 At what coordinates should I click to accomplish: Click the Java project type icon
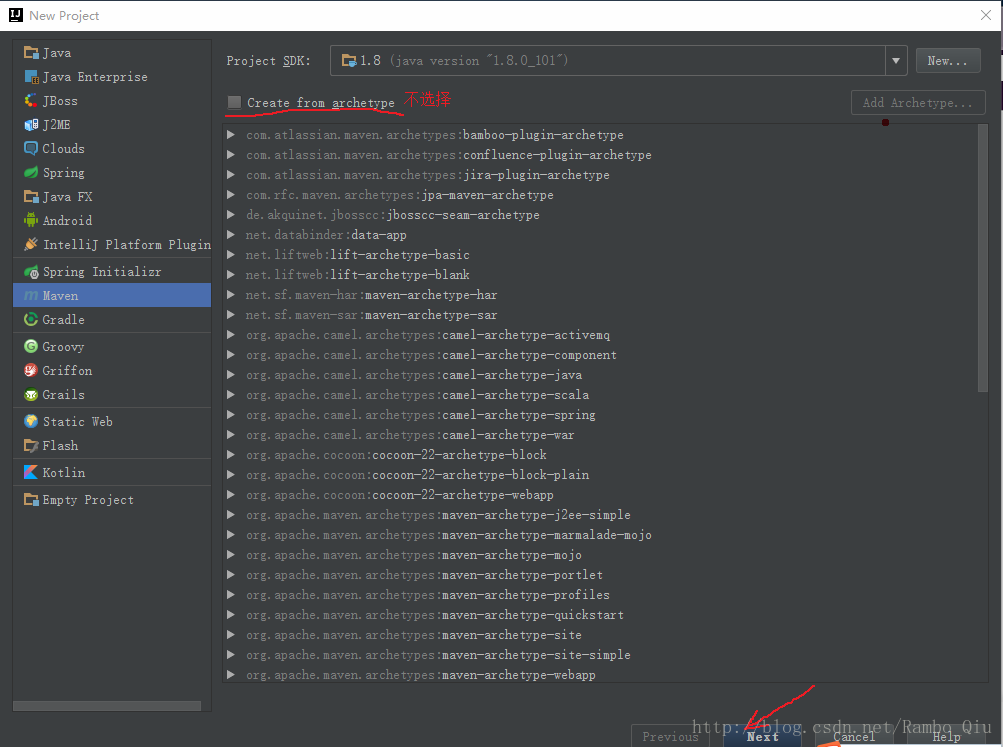tap(31, 52)
